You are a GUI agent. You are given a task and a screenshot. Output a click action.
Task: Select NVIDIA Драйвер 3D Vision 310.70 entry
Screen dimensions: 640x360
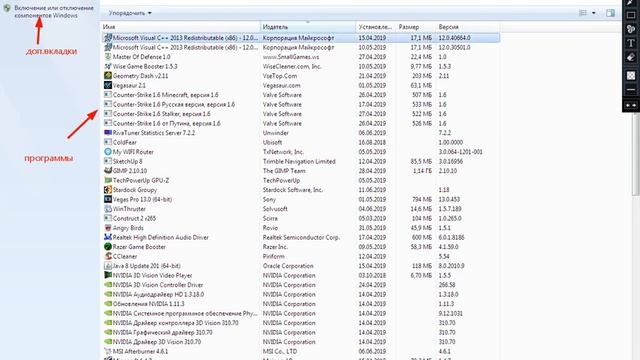tap(300, 342)
